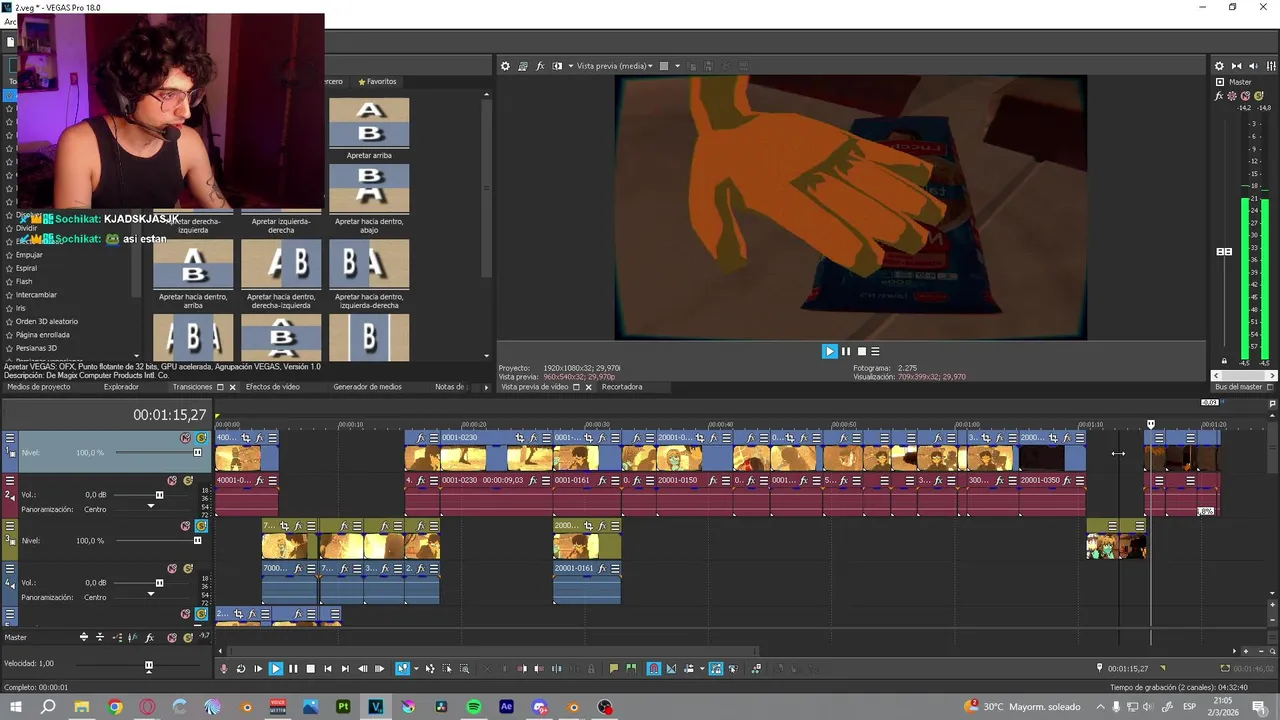
Task: Open track 1 hamburger menu
Action: coord(10,438)
